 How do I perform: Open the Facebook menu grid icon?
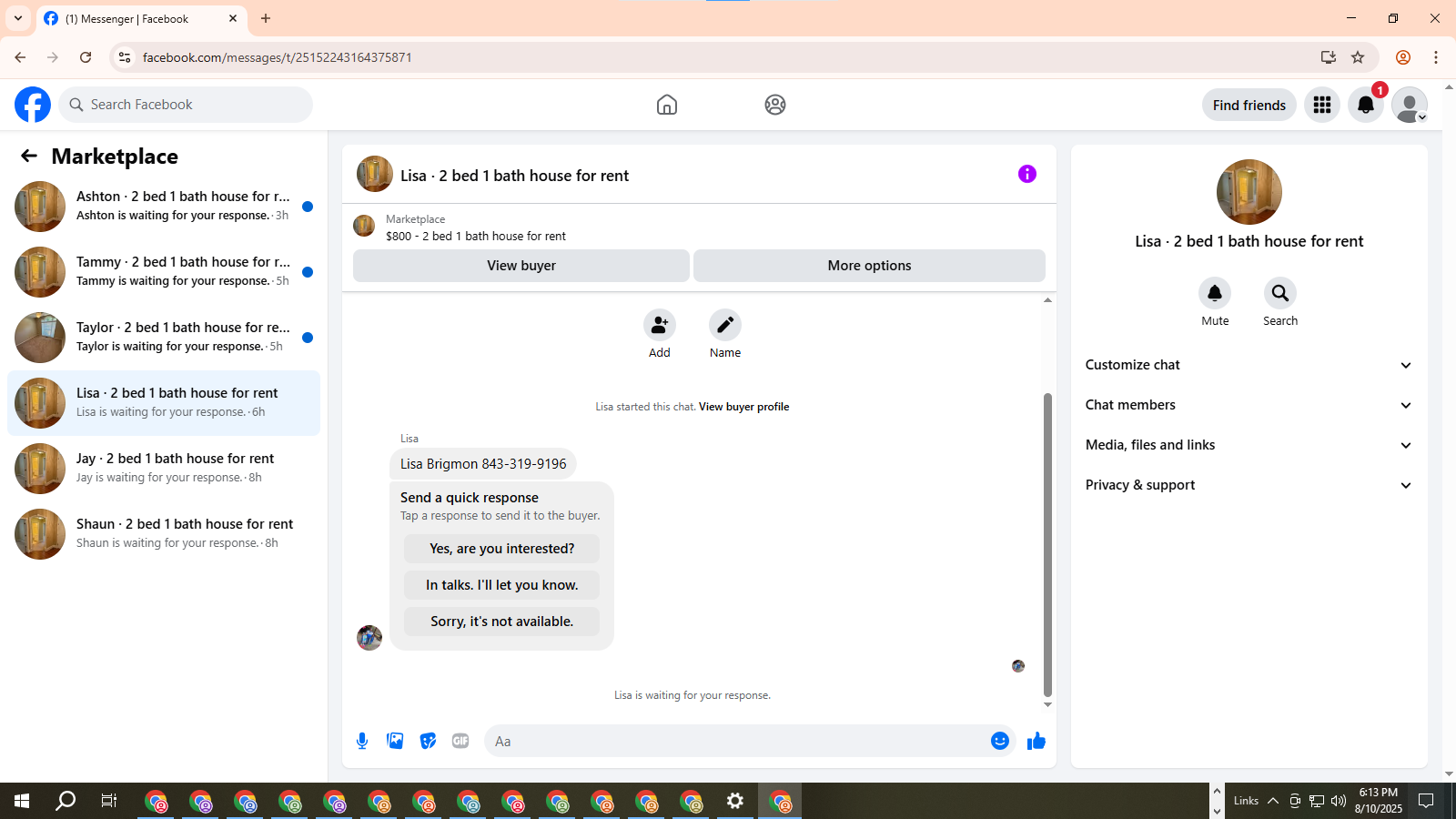coord(1322,105)
